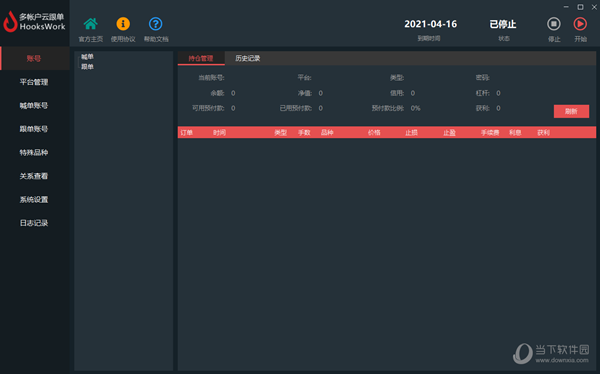Open 日志记录 in the sidebar
The height and width of the screenshot is (374, 600).
pyautogui.click(x=34, y=223)
